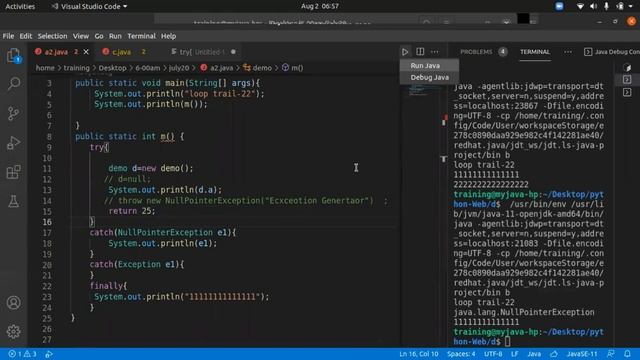640x360 pixels.
Task: Open the Accounts icon in activity bar
Action: pos(13,302)
